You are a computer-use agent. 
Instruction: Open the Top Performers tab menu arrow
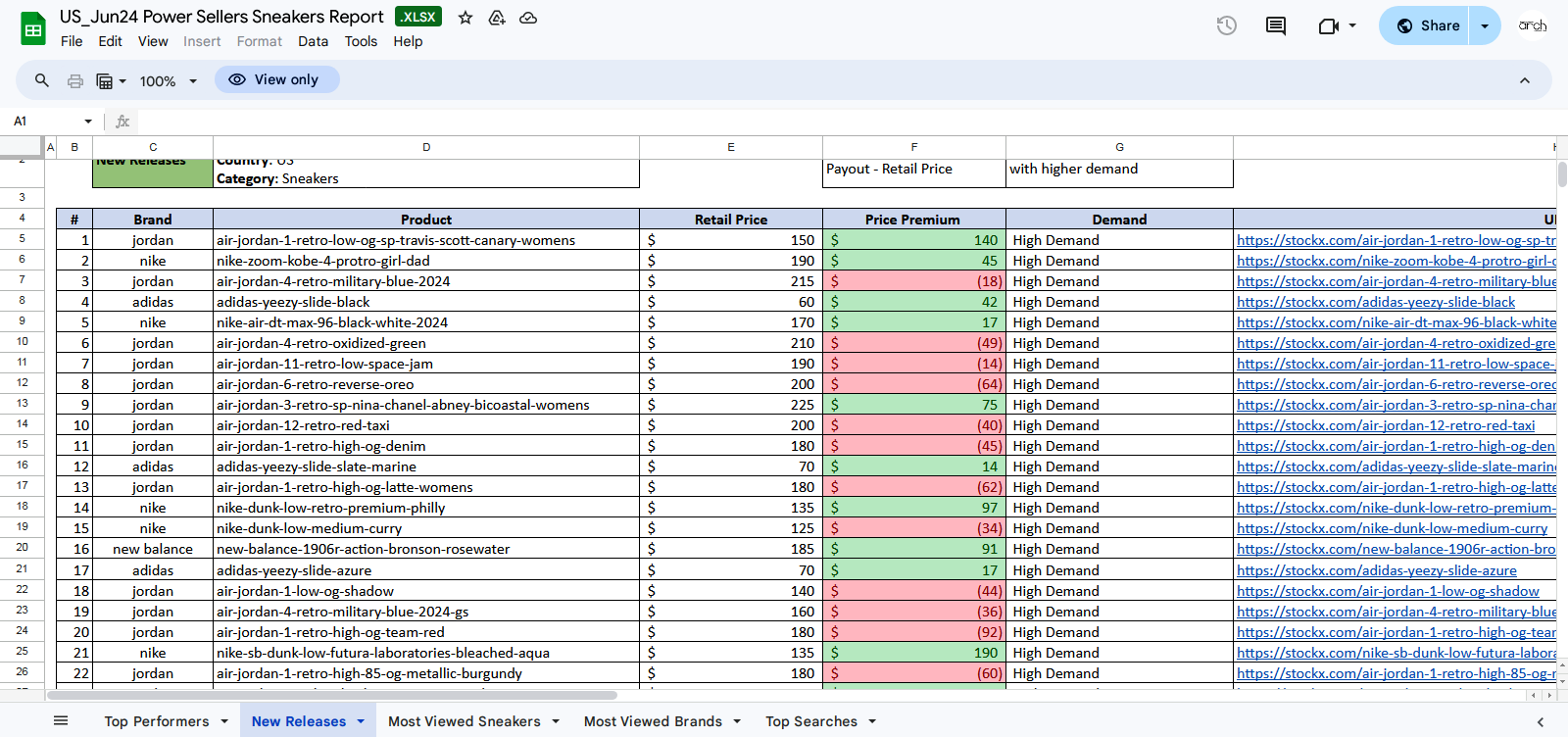224,721
